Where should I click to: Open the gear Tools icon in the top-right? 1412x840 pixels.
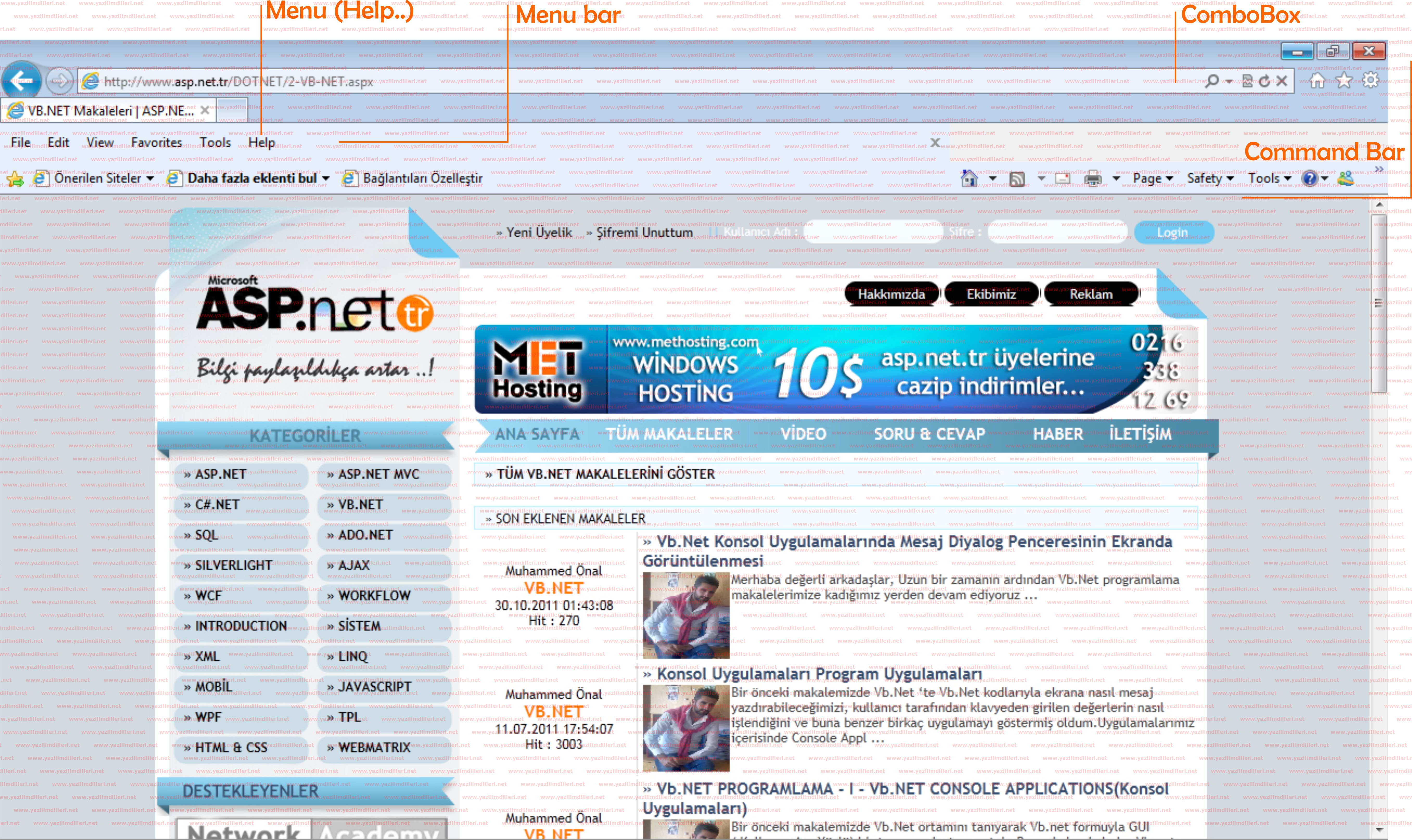click(1370, 80)
